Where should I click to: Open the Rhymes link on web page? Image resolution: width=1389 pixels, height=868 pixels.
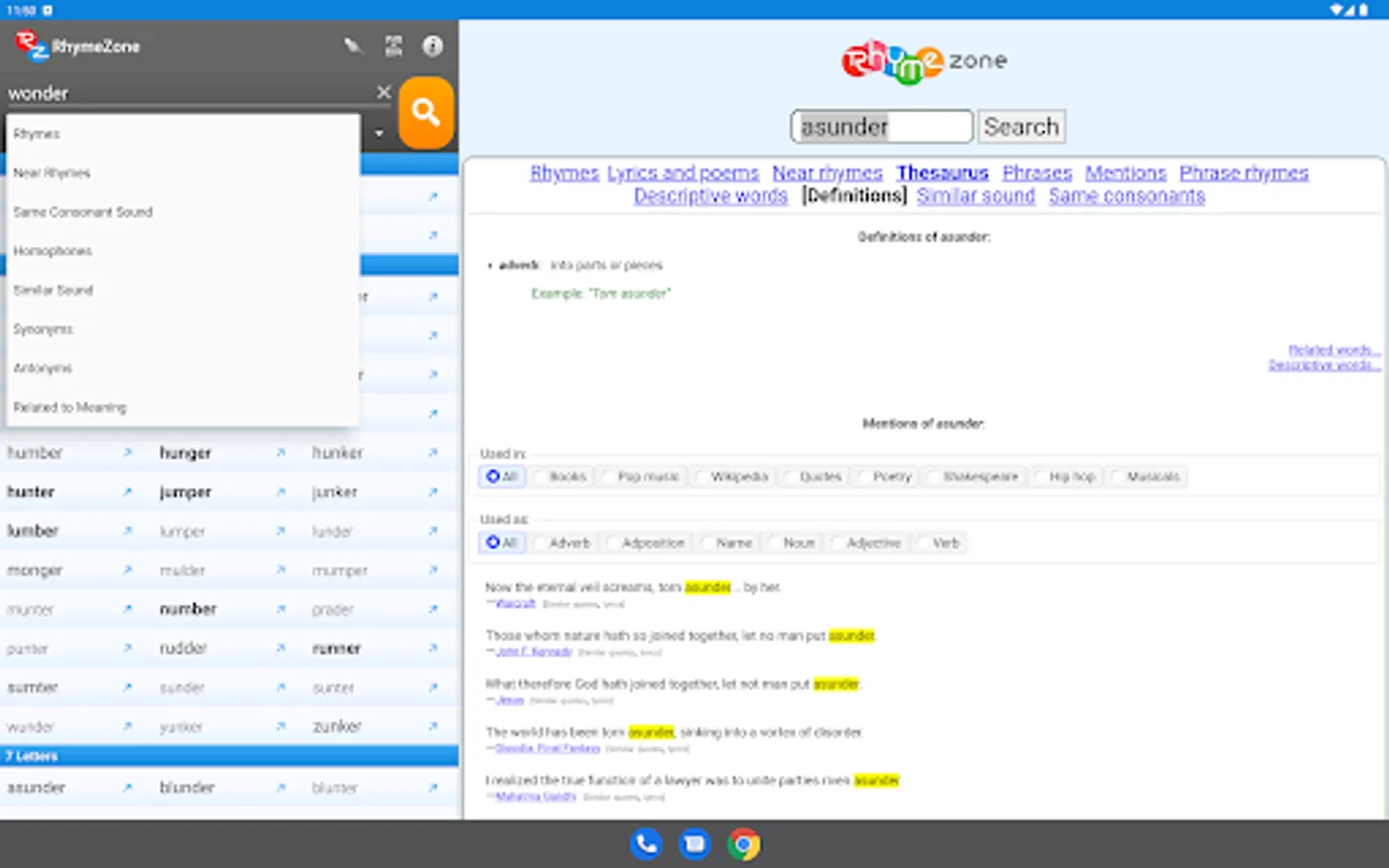[564, 173]
